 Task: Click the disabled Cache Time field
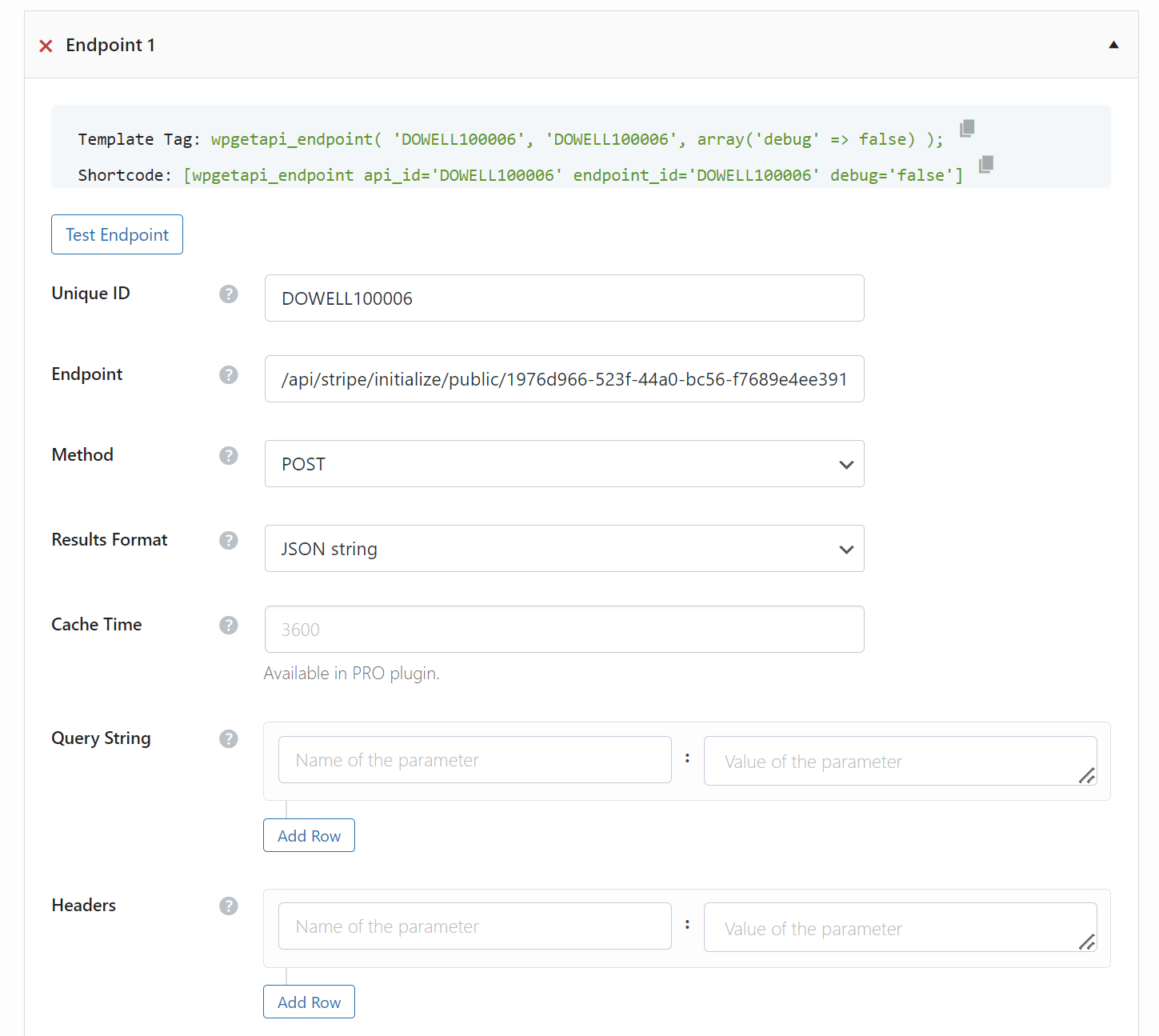coord(564,630)
